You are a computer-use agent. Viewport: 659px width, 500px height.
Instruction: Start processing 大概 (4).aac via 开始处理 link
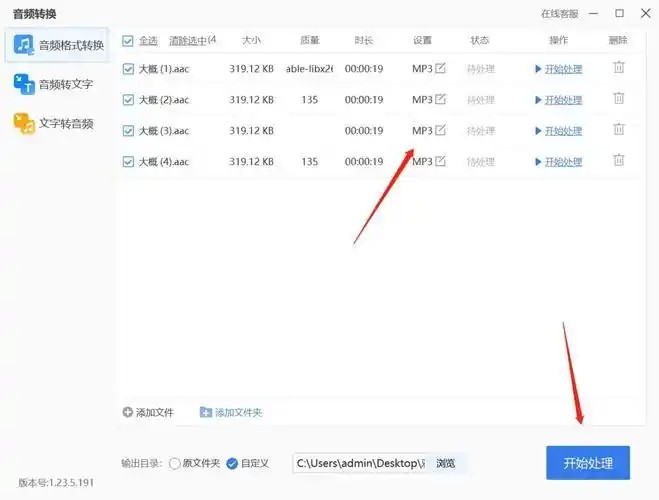(563, 162)
